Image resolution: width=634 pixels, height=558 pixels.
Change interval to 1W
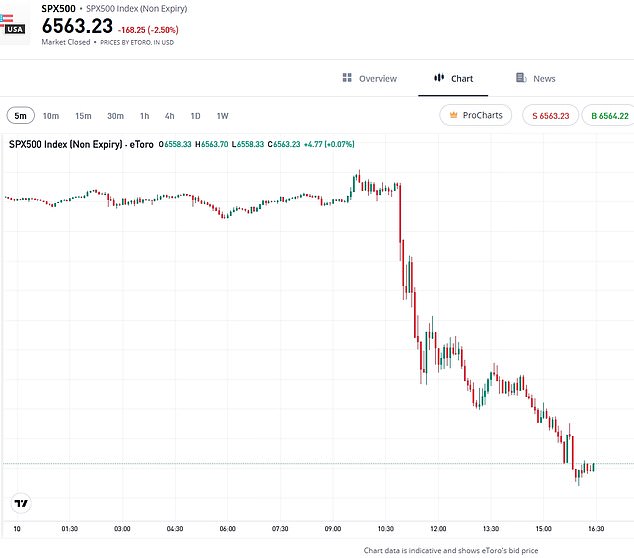pos(222,115)
